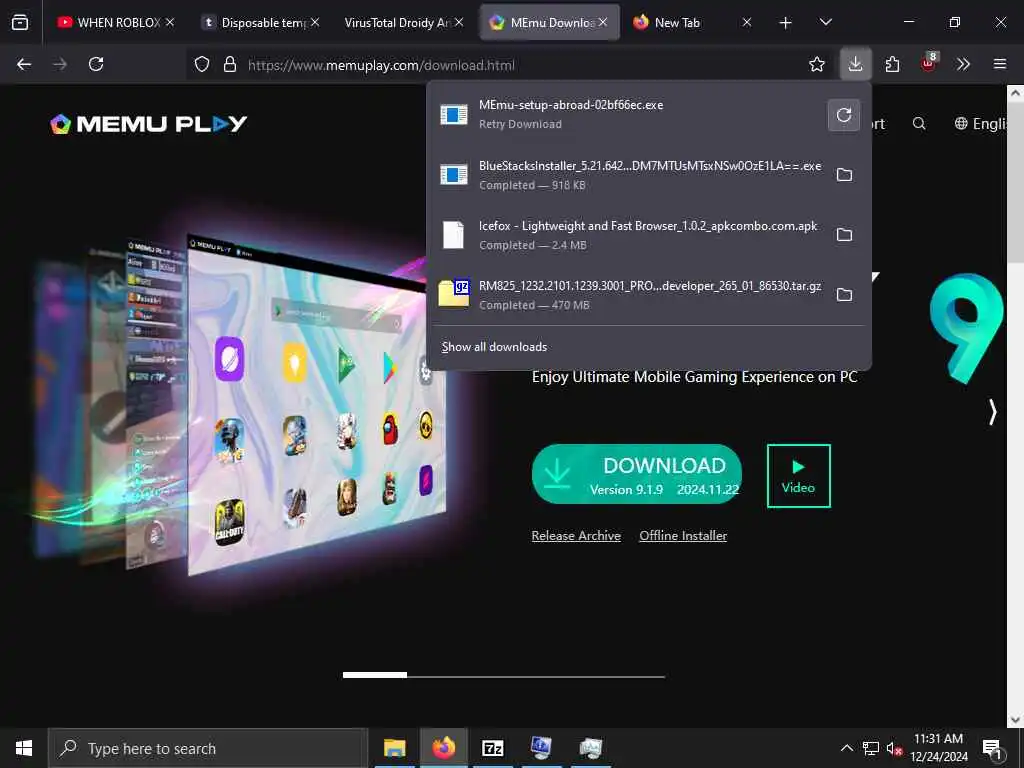Viewport: 1024px width, 768px height.
Task: Open the Offline Installer link
Action: pyautogui.click(x=683, y=536)
